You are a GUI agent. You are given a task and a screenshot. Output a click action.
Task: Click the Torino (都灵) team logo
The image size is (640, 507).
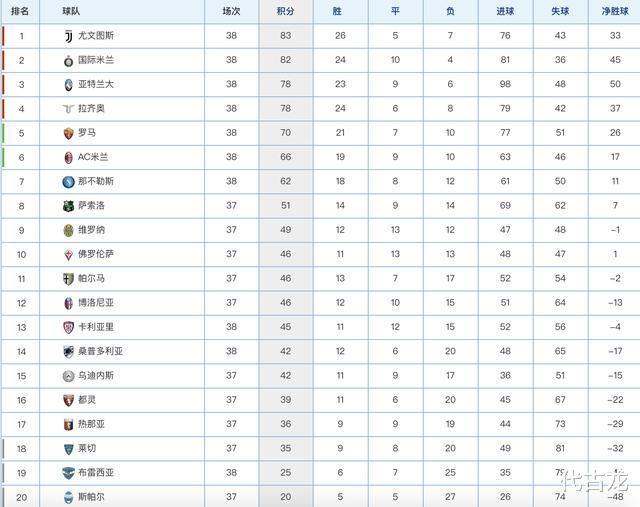pyautogui.click(x=68, y=399)
